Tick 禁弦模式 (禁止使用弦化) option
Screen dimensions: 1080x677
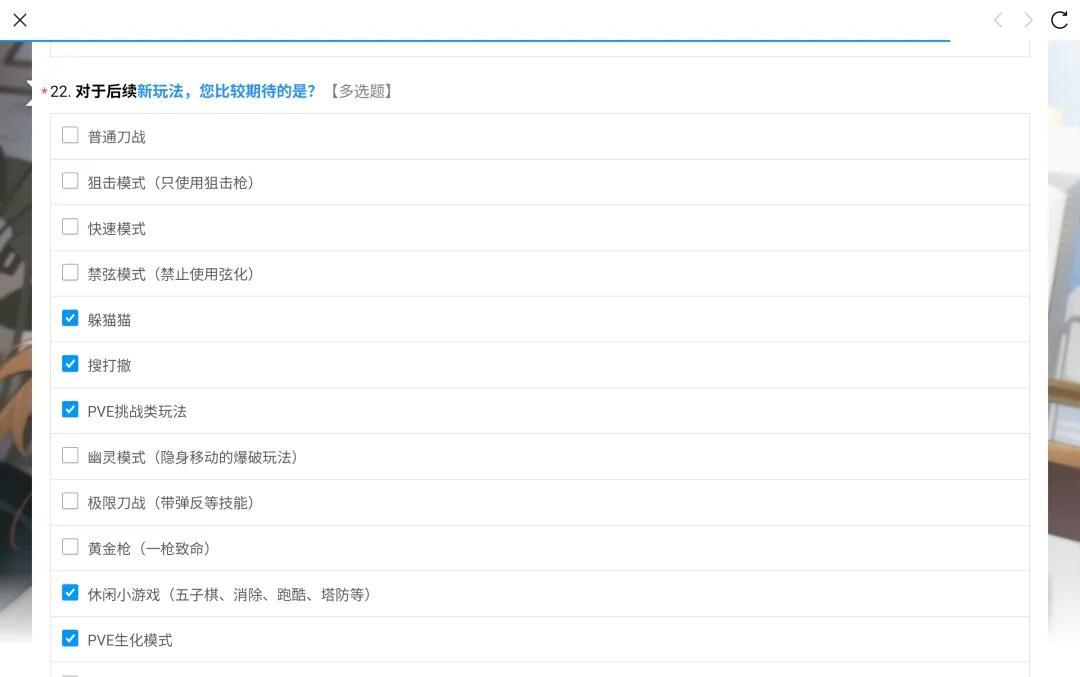[70, 272]
